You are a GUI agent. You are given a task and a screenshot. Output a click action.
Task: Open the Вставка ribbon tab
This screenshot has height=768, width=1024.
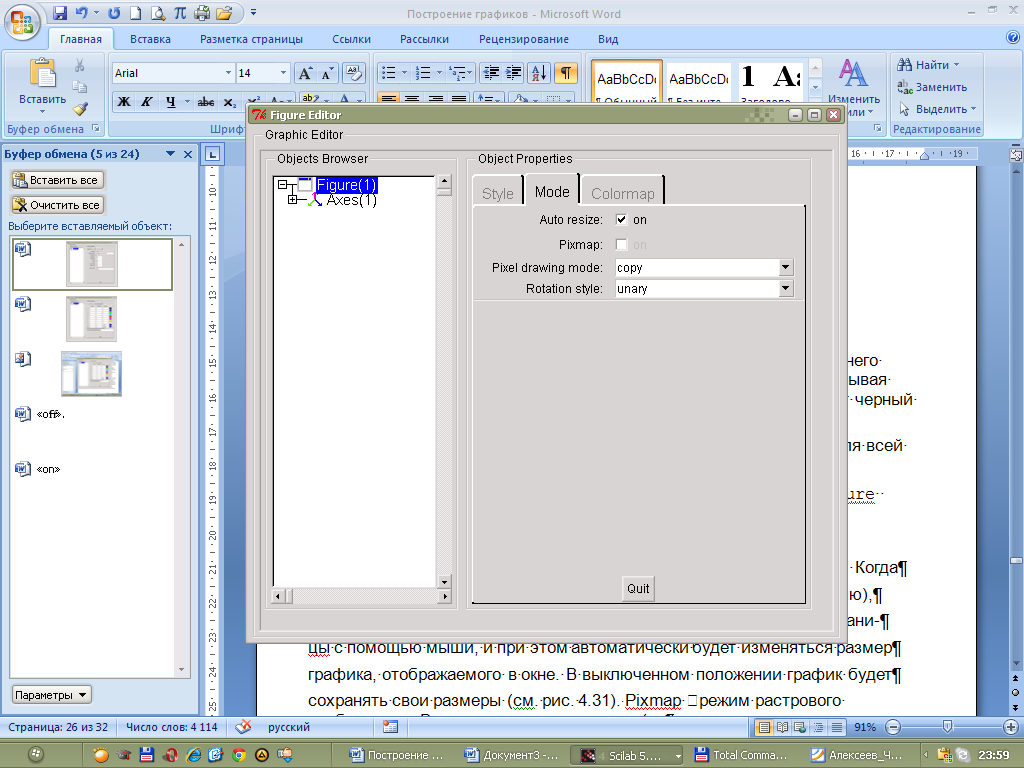(x=150, y=39)
